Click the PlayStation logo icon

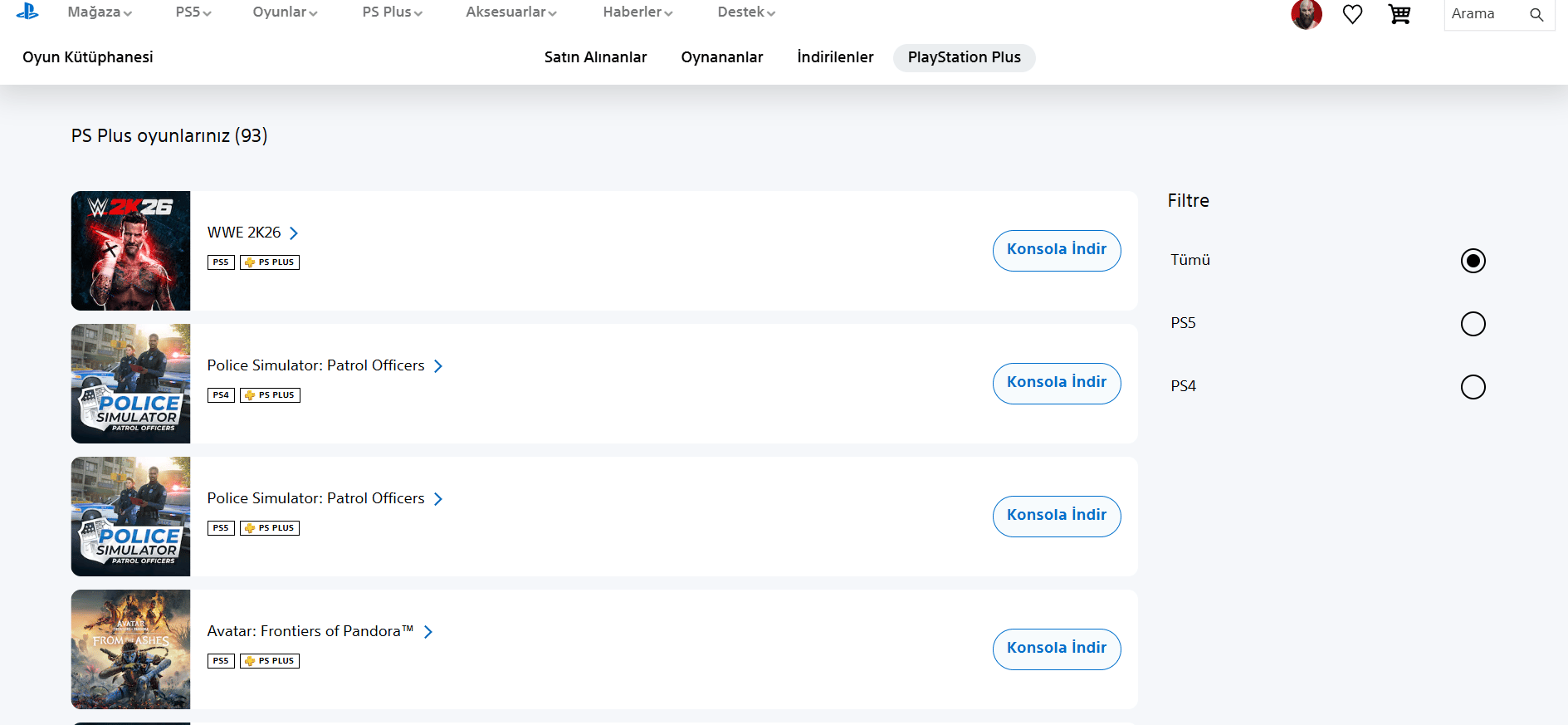click(27, 12)
